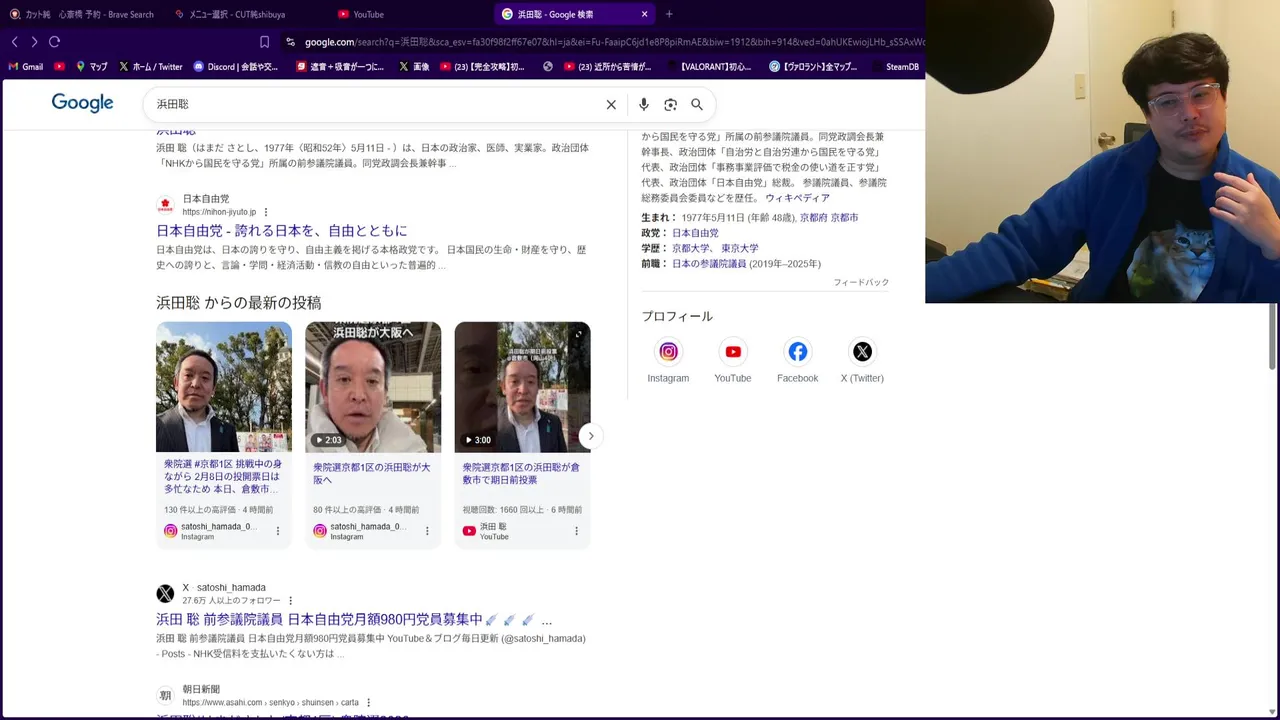Open link 衆院選京都1区の浜田聡が倉敷市で期日前投票
1280x720 pixels.
click(x=521, y=473)
